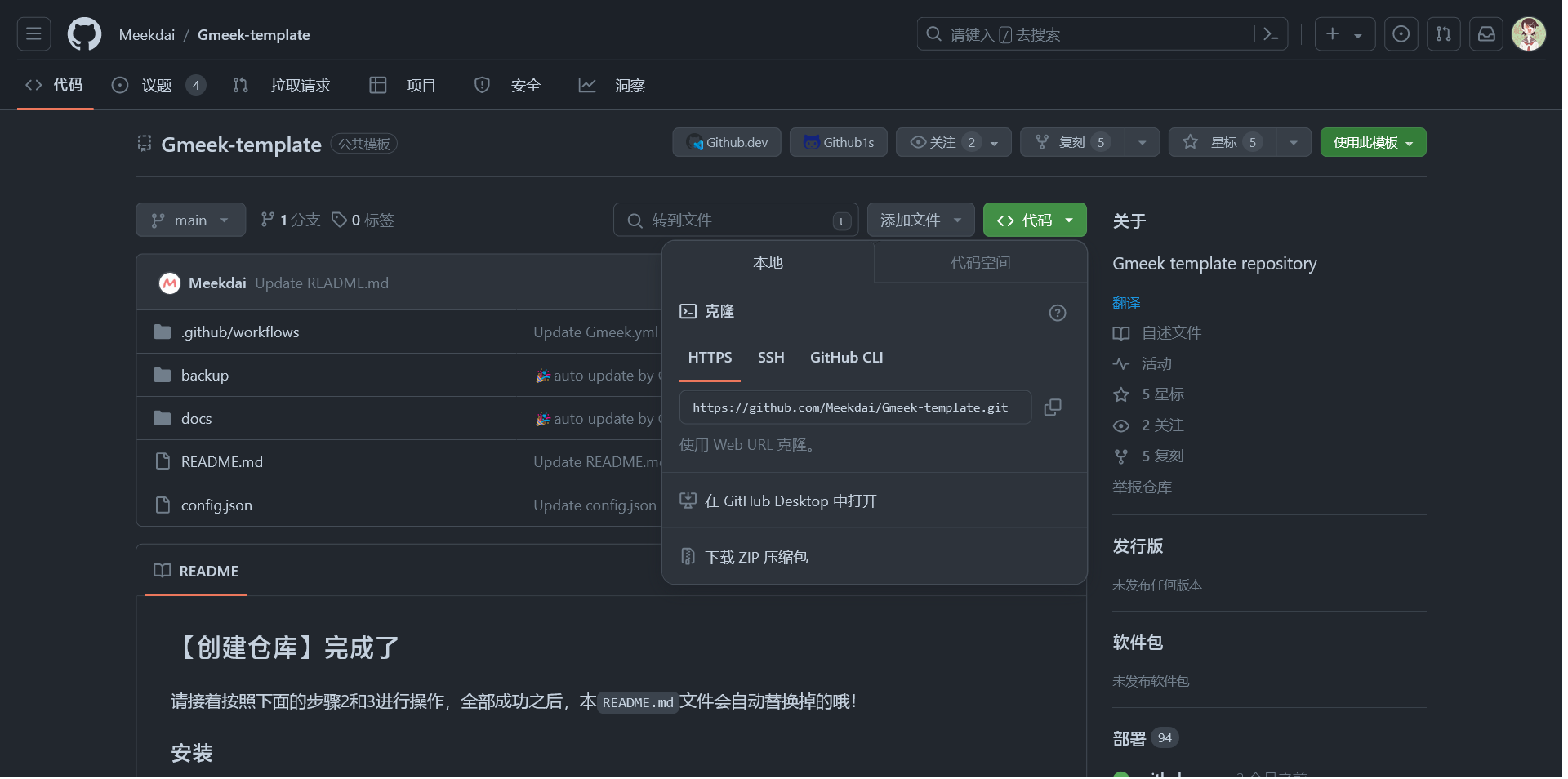The image size is (1568, 779).
Task: Open the 翻译 link in About section
Action: pyautogui.click(x=1125, y=302)
